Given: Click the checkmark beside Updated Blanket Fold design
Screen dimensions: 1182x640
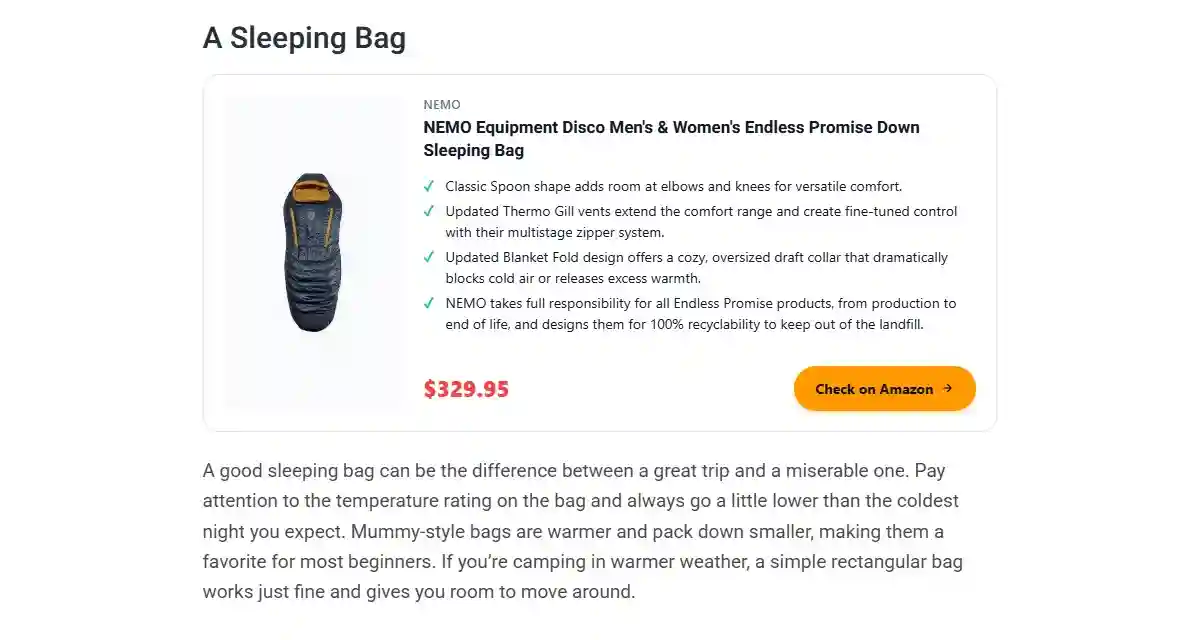Looking at the screenshot, I should point(429,257).
